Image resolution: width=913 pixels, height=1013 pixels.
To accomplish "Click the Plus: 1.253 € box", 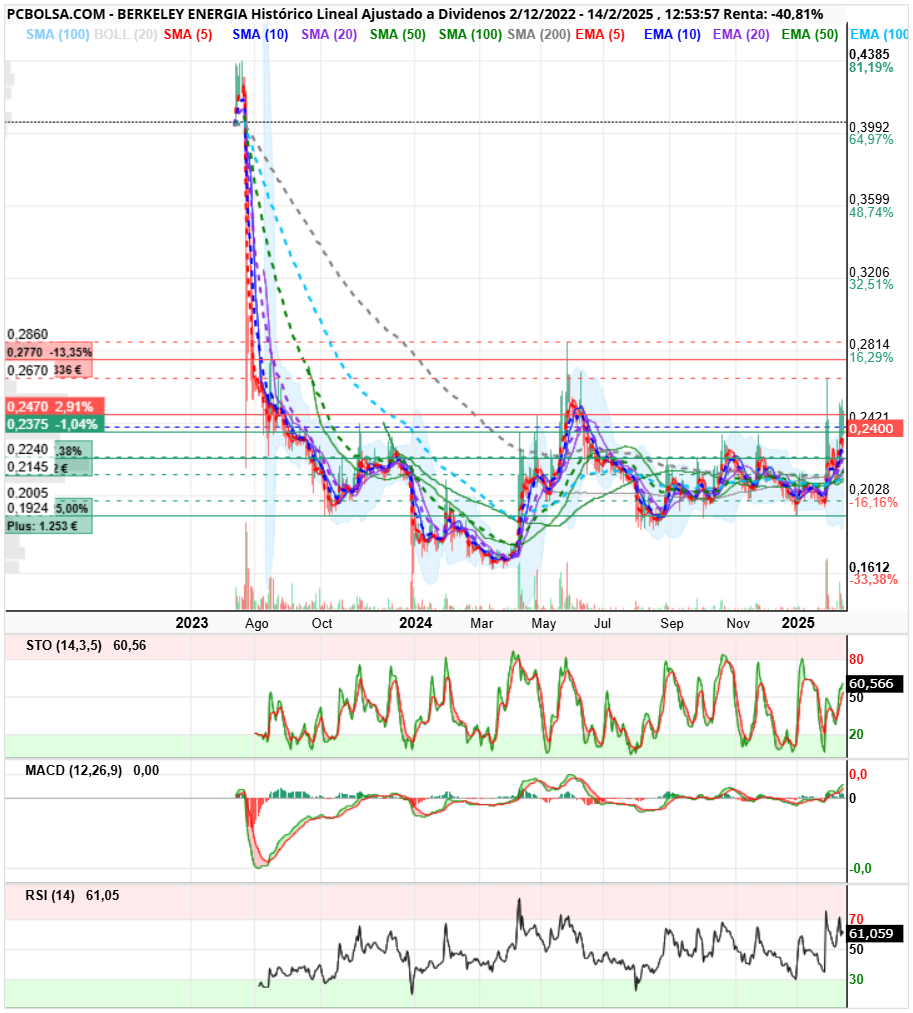I will pos(48,526).
